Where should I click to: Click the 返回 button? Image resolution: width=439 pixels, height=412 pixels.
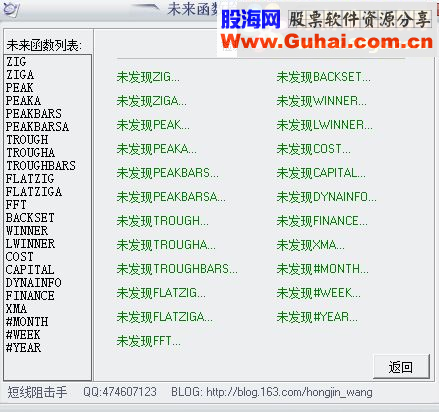[401, 367]
